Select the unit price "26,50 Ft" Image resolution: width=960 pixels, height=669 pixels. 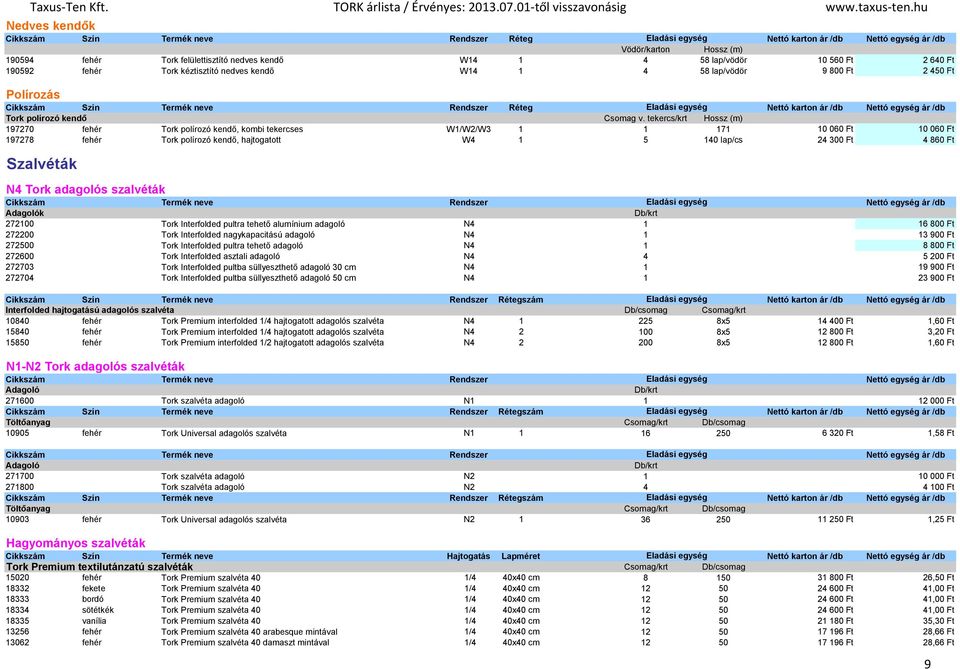click(x=939, y=578)
